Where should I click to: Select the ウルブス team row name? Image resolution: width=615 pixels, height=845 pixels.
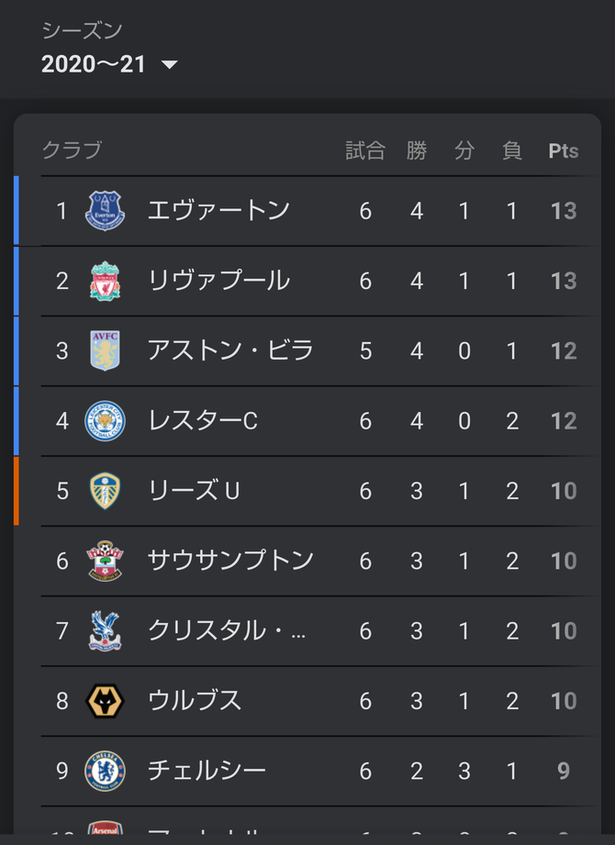point(195,701)
